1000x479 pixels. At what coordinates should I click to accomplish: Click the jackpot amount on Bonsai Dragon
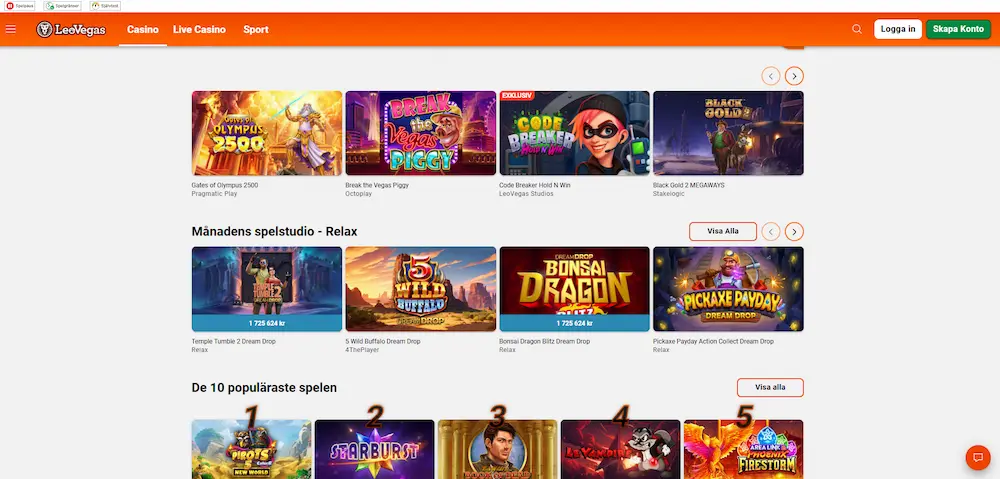[575, 323]
